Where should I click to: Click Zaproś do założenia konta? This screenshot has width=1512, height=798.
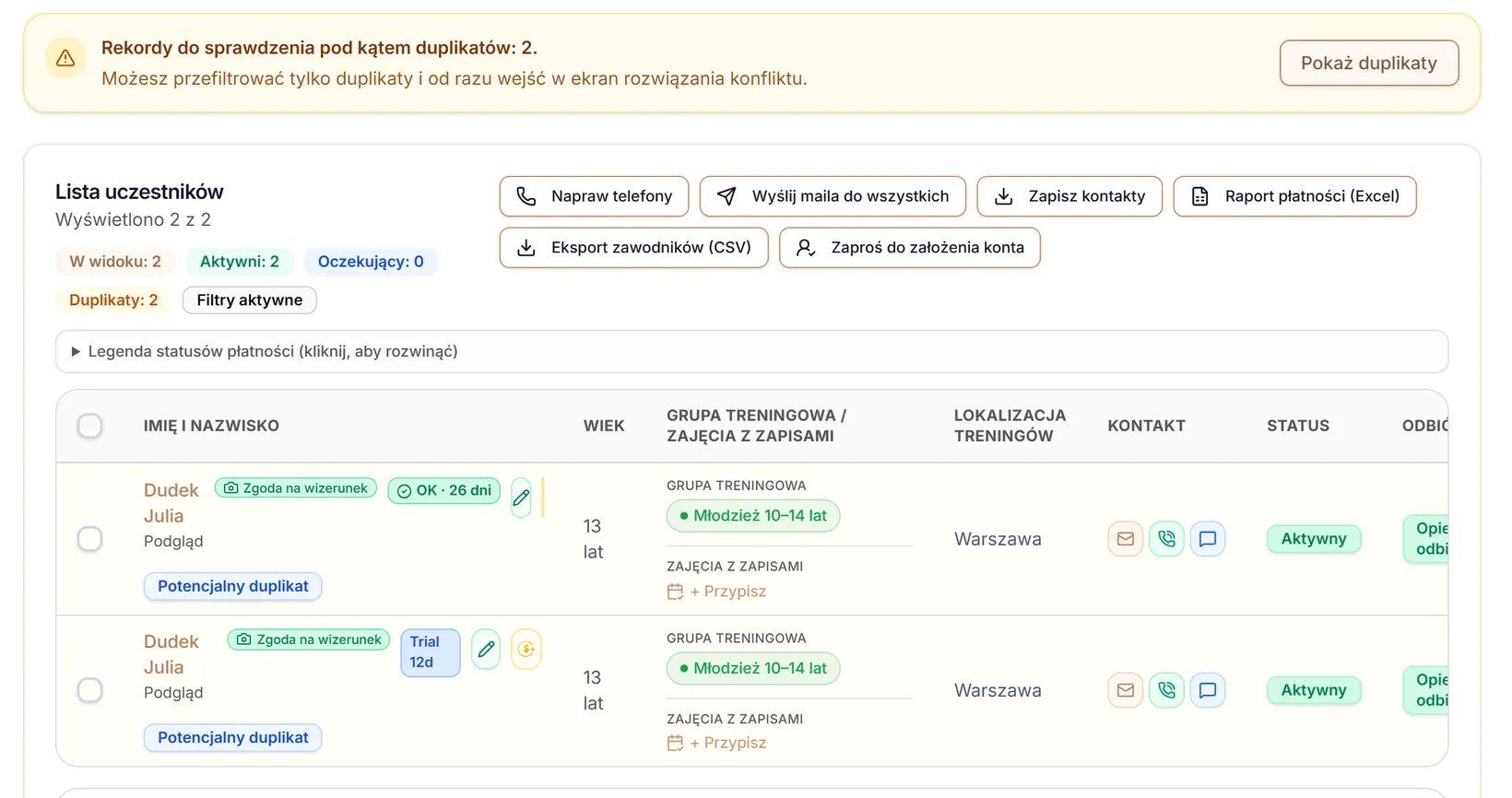pos(909,248)
